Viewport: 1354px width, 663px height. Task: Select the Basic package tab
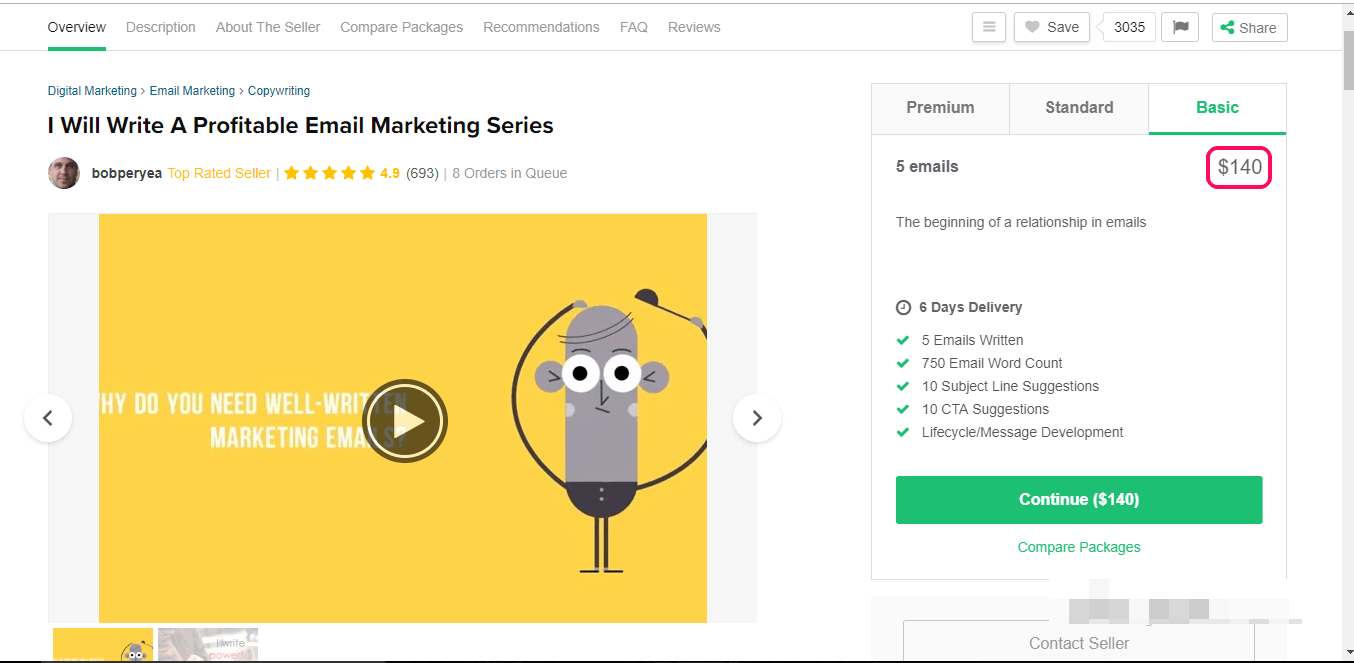click(x=1217, y=108)
